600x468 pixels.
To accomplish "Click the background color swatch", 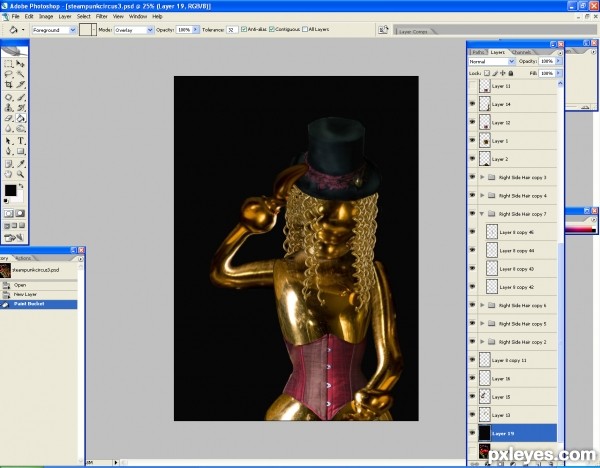I will [x=19, y=198].
